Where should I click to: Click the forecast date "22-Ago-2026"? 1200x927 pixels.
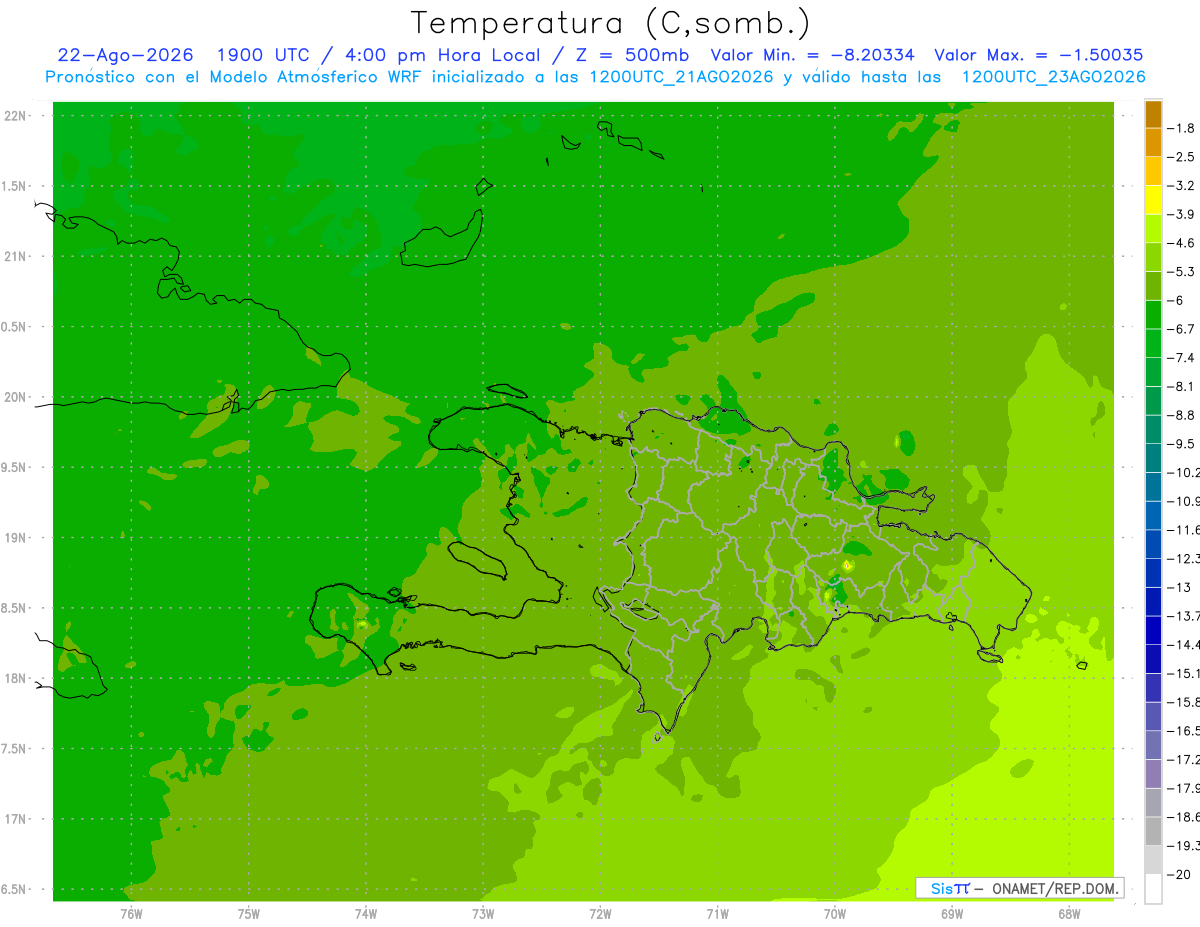pos(125,55)
